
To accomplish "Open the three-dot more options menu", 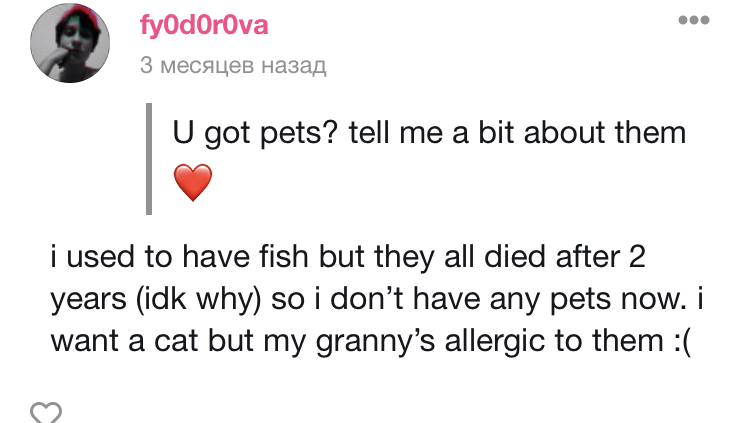I will [694, 20].
